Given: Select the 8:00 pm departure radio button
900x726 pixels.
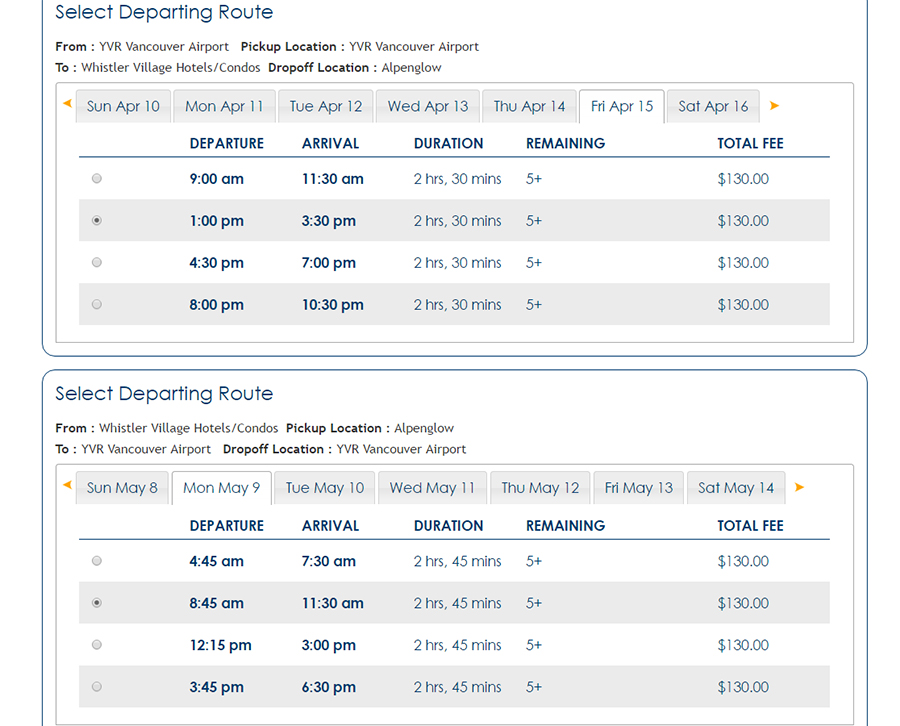Looking at the screenshot, I should click(97, 305).
